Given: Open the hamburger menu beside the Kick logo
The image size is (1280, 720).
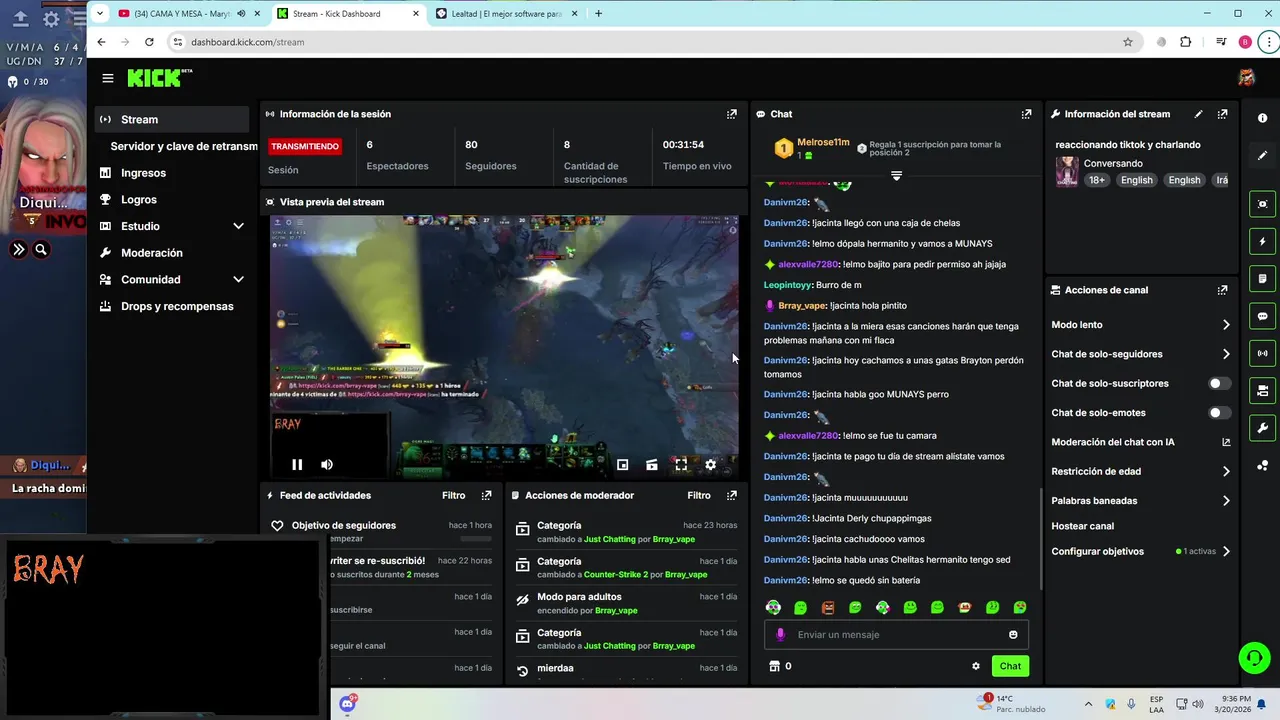Looking at the screenshot, I should point(108,78).
